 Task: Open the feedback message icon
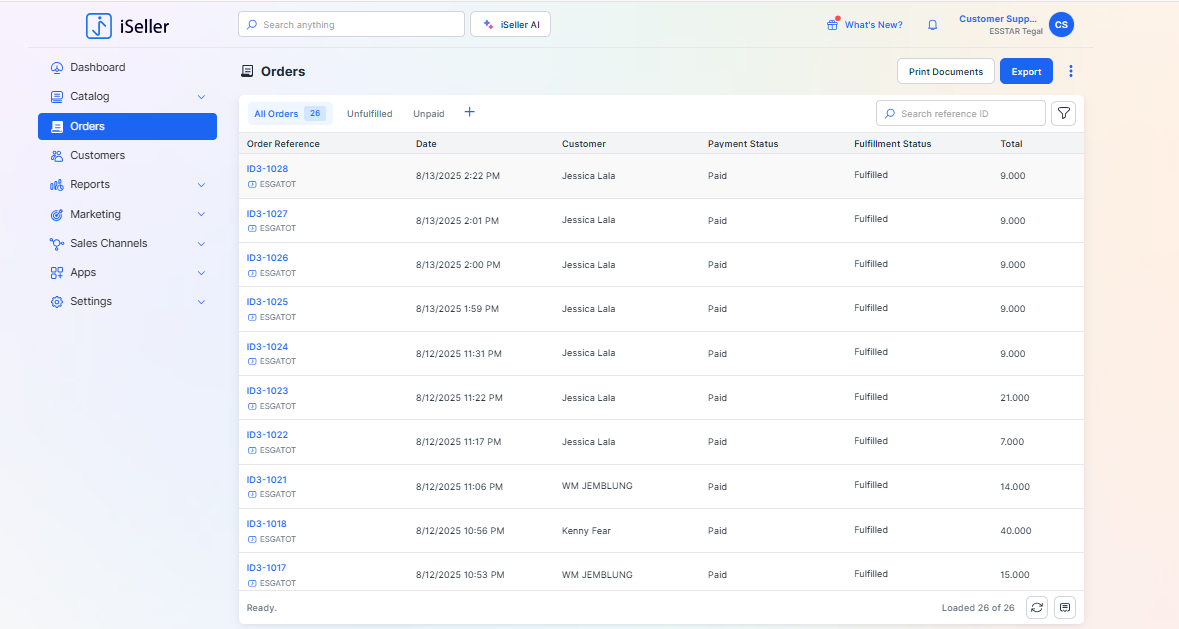[1065, 607]
